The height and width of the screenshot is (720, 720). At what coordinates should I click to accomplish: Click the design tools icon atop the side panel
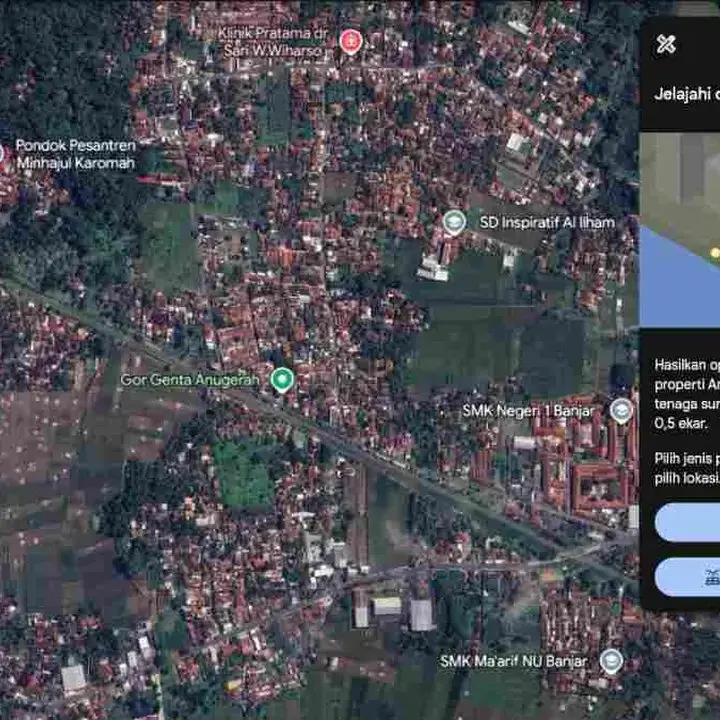tap(666, 44)
